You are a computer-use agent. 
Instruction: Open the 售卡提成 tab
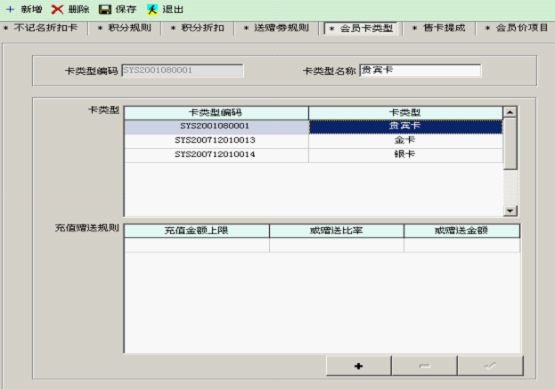[439, 28]
